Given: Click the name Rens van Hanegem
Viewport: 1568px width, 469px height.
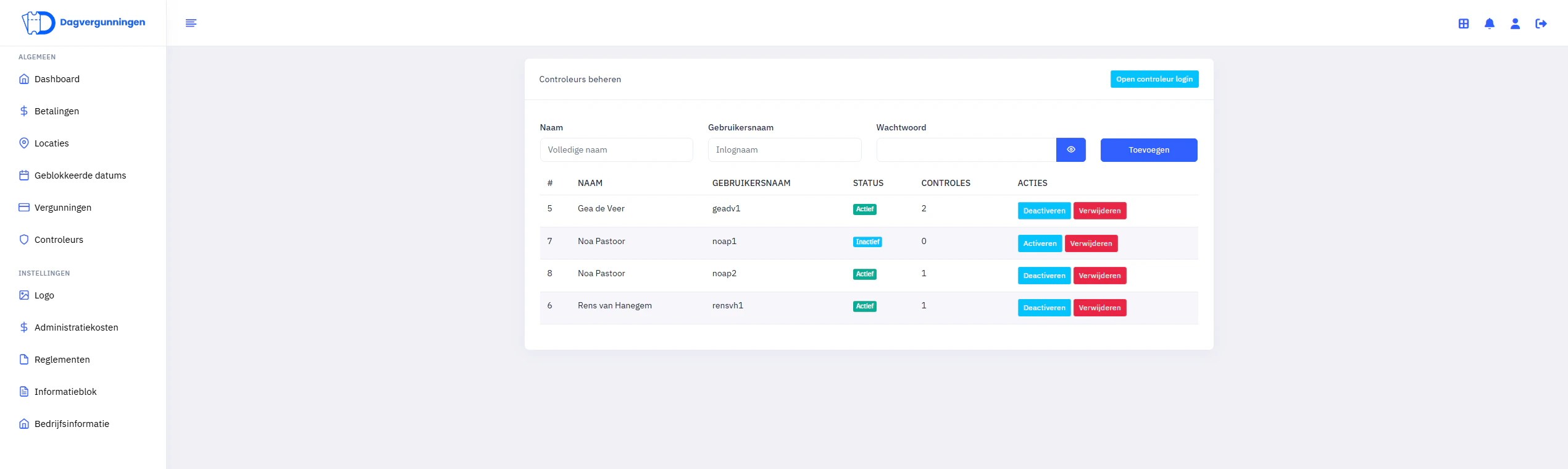Looking at the screenshot, I should [615, 306].
